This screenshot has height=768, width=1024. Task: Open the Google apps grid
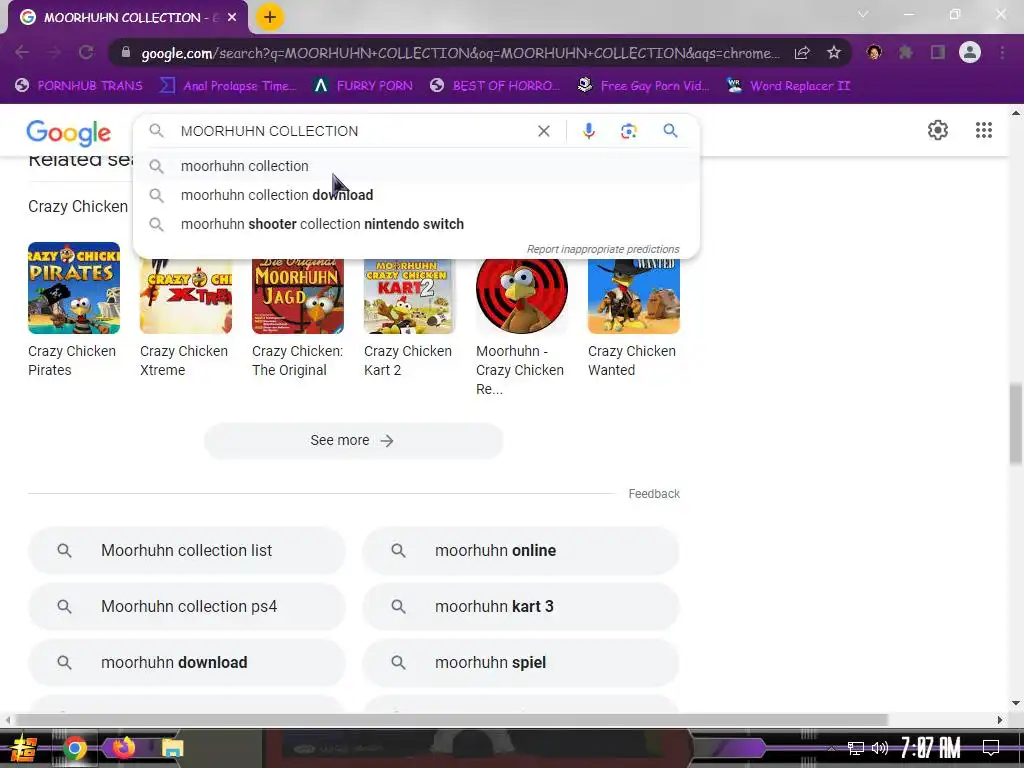coord(984,130)
